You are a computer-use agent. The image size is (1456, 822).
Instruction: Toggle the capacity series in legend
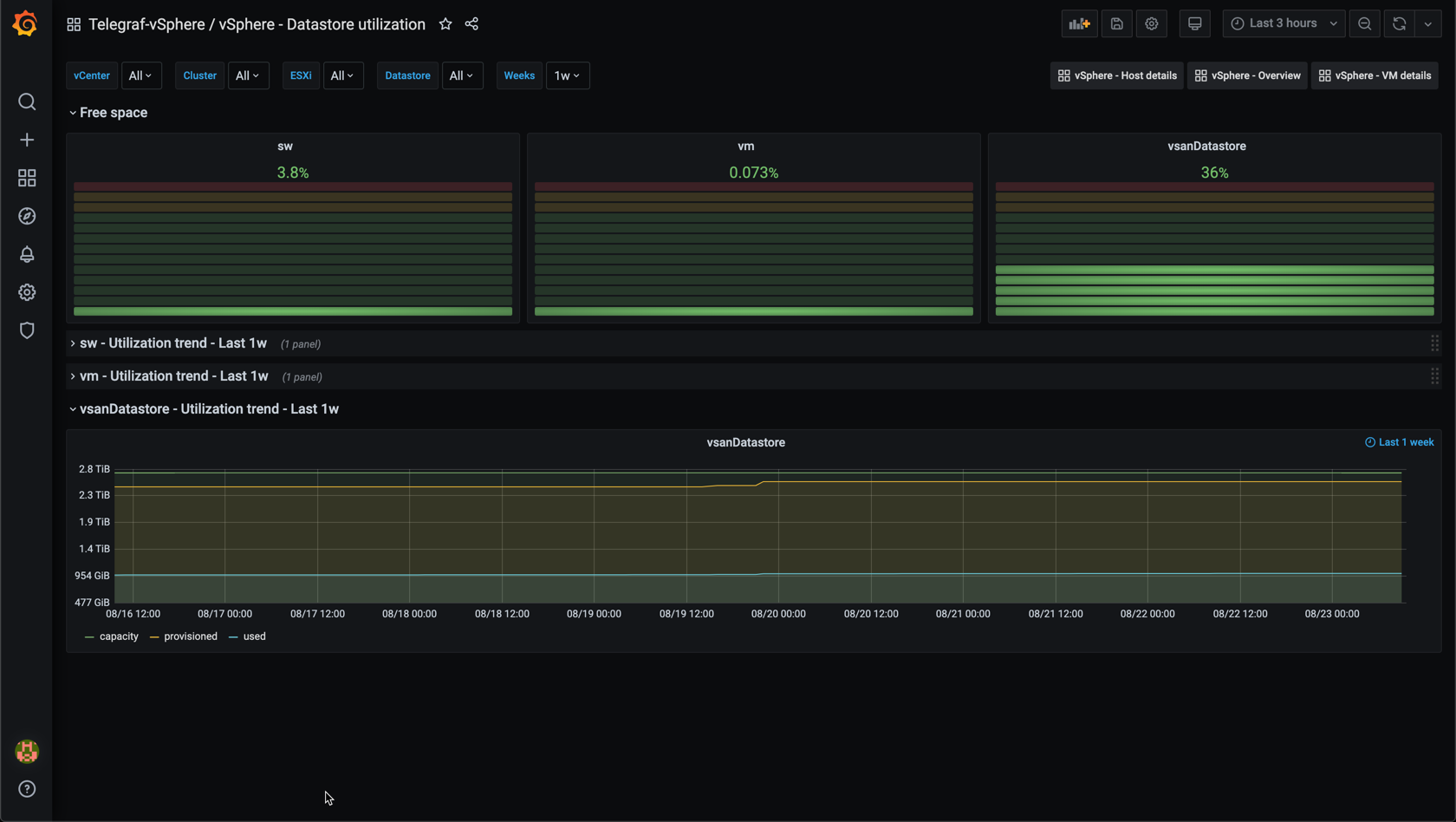(x=119, y=636)
